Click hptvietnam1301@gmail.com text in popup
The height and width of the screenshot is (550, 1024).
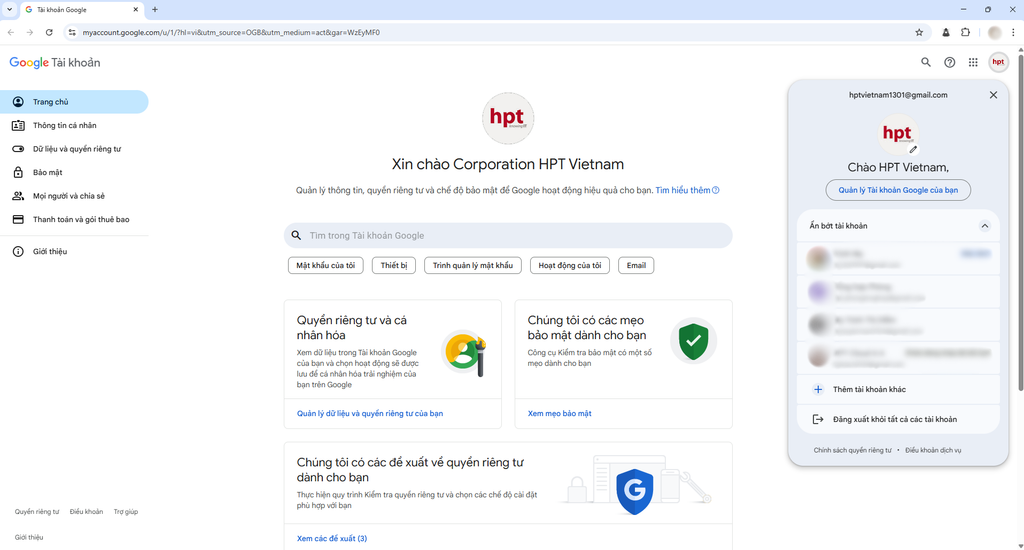click(898, 95)
